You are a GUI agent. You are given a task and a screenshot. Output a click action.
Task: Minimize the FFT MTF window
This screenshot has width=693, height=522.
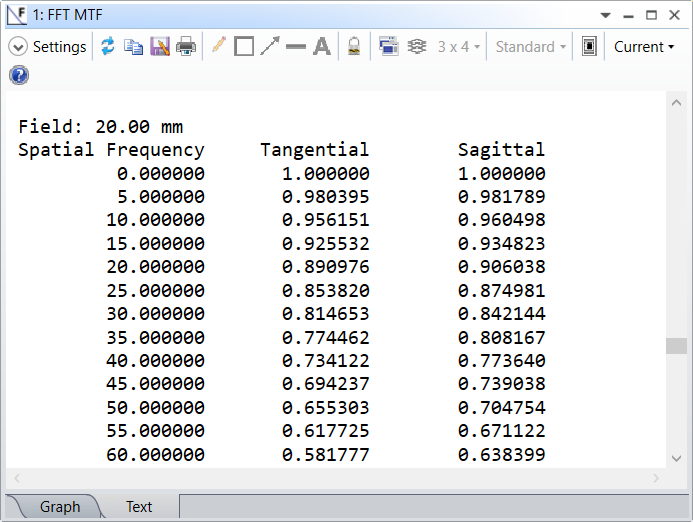pos(628,15)
